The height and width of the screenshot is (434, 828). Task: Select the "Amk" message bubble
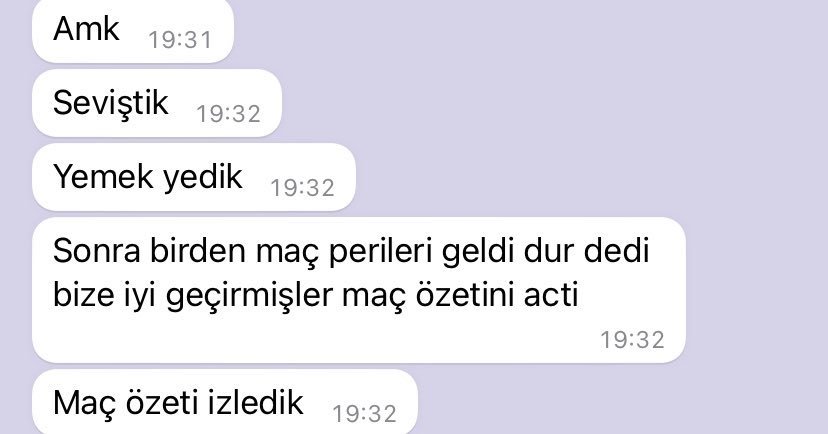point(133,31)
